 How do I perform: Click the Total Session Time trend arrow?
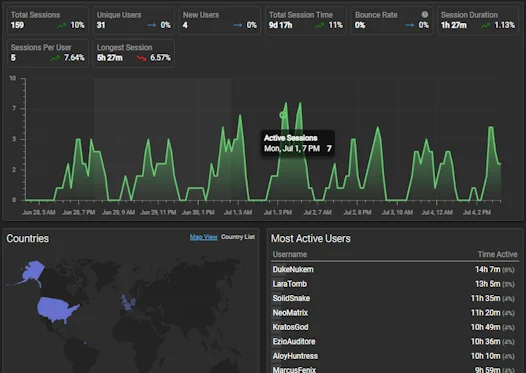pos(319,25)
